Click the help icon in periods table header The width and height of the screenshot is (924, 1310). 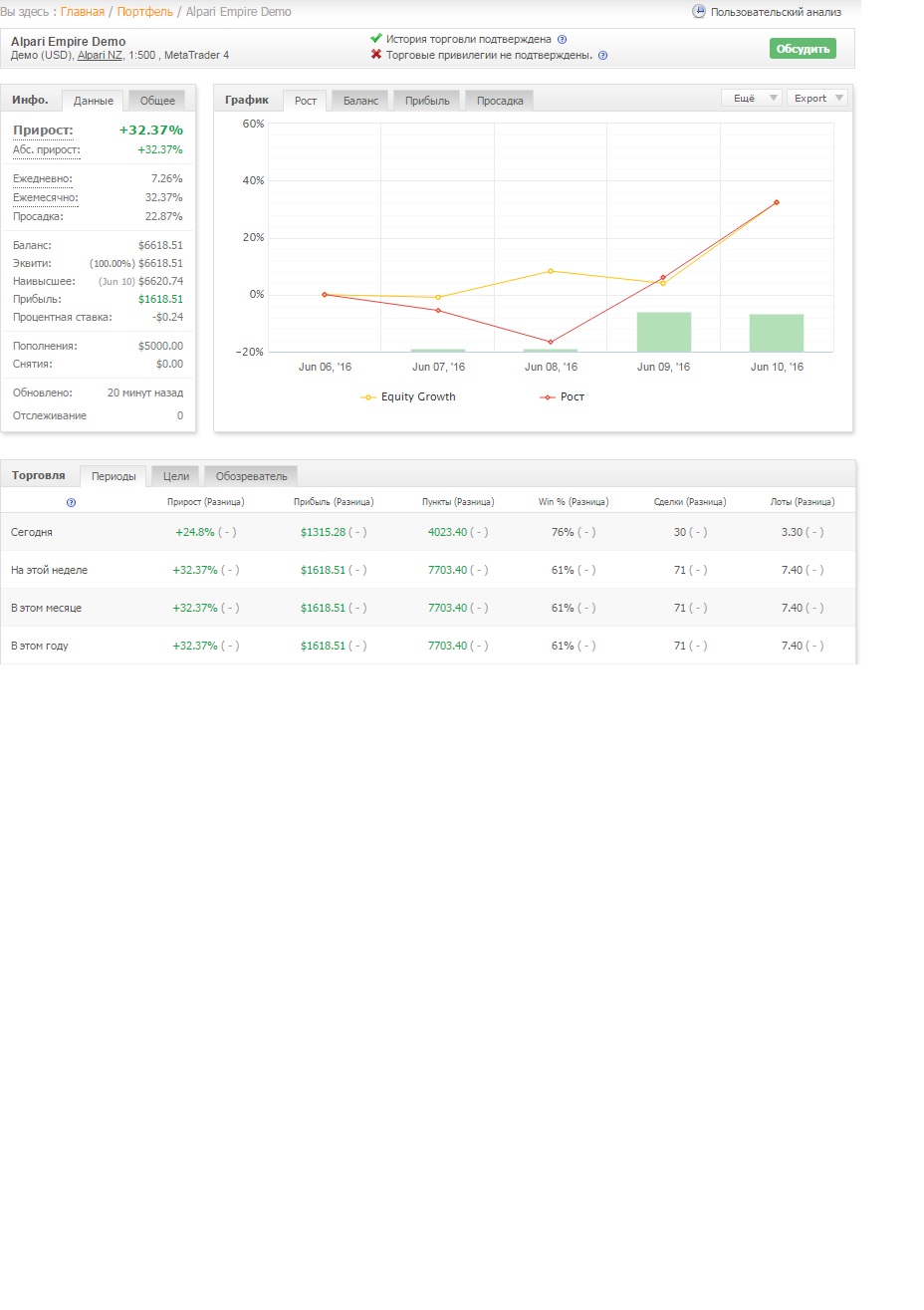click(71, 502)
